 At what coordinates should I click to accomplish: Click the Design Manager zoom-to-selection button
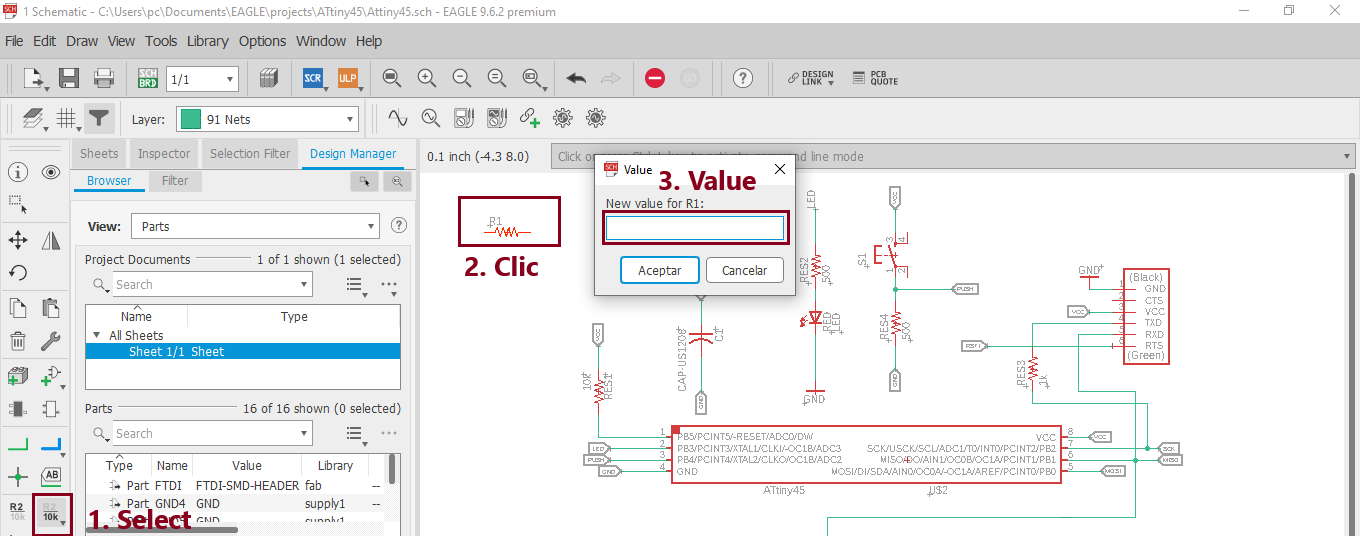[396, 181]
